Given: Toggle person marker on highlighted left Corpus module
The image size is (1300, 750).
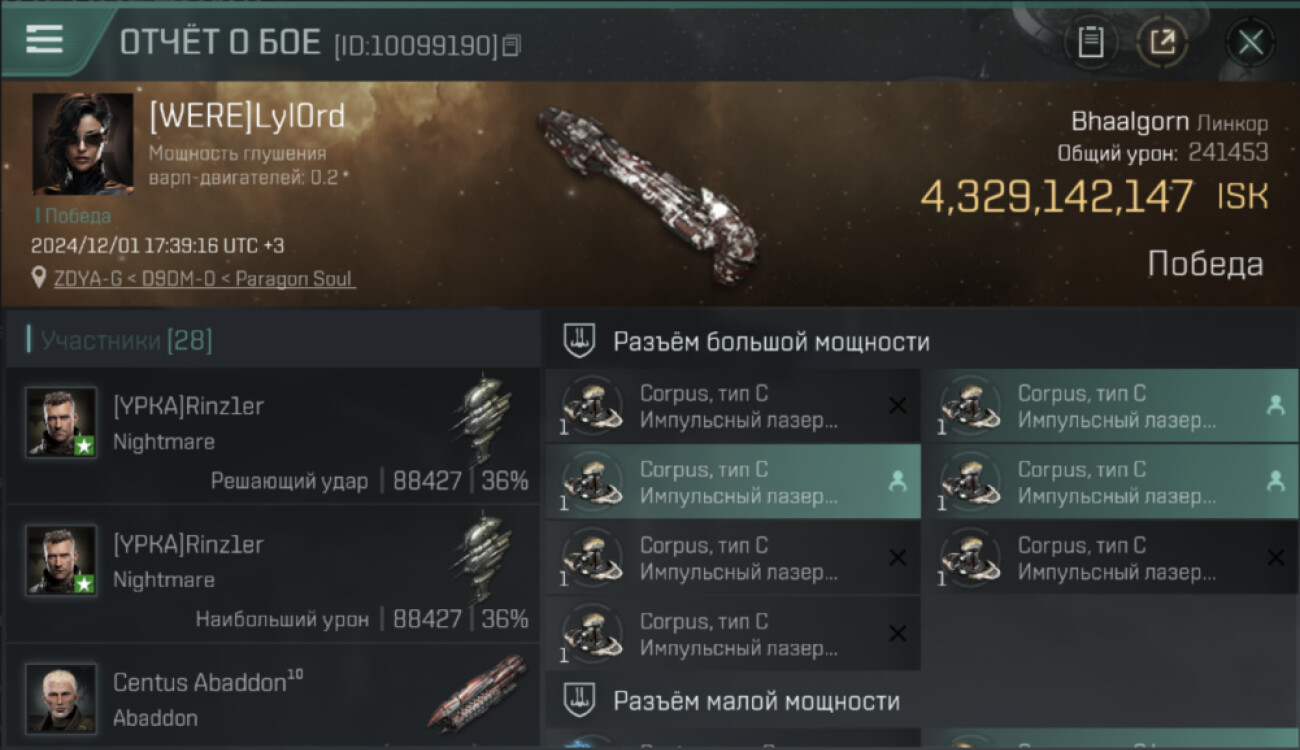Looking at the screenshot, I should point(897,481).
